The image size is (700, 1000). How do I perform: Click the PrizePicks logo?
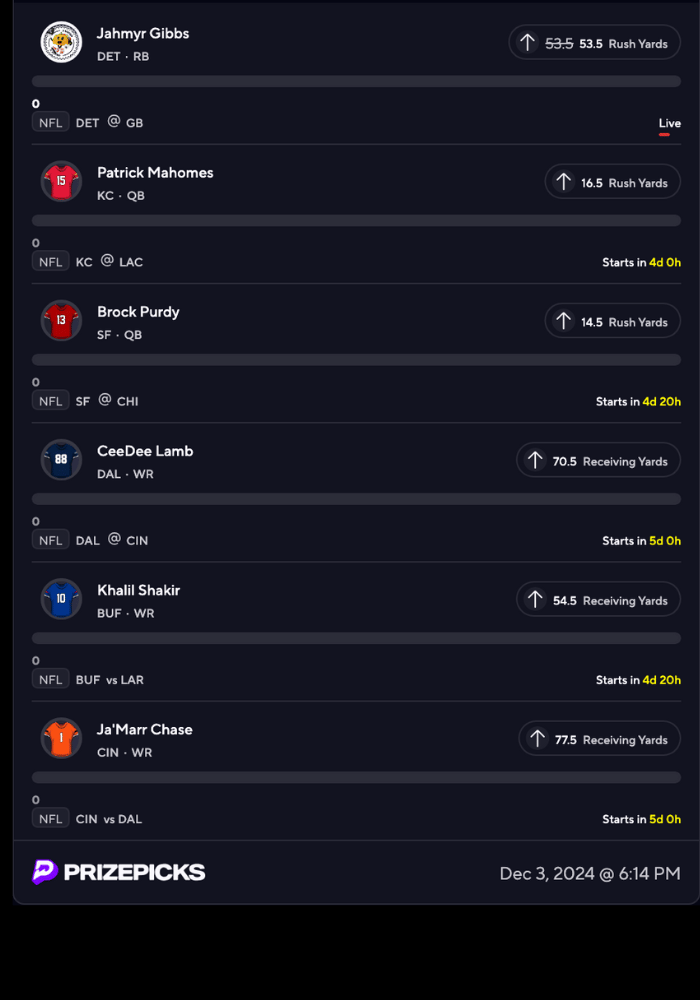(119, 872)
